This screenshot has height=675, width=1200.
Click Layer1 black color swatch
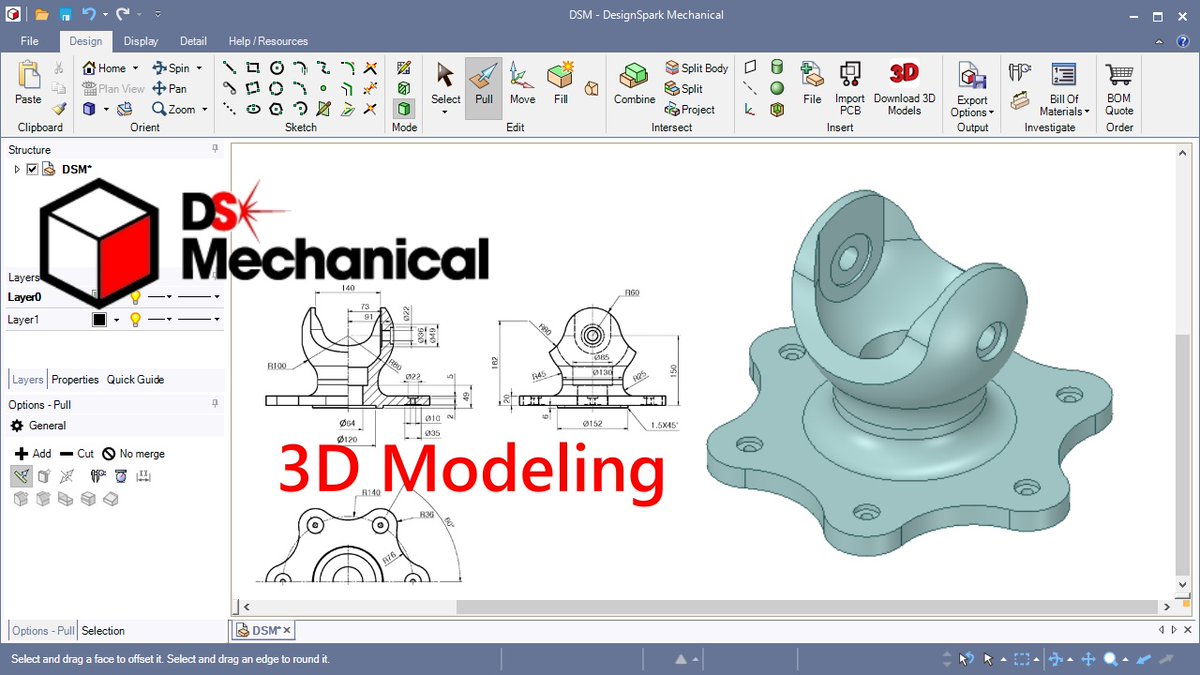99,320
